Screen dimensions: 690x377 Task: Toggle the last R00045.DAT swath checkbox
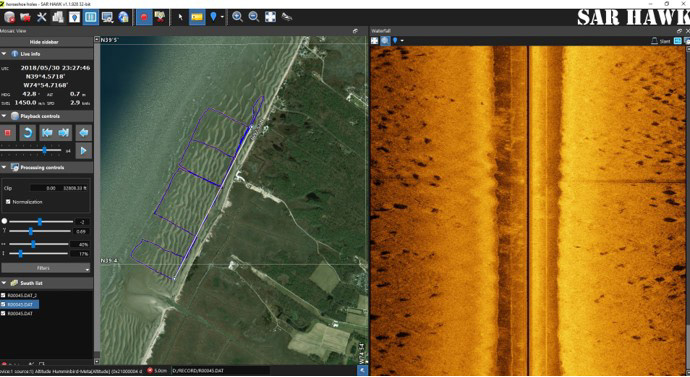[x=4, y=314]
